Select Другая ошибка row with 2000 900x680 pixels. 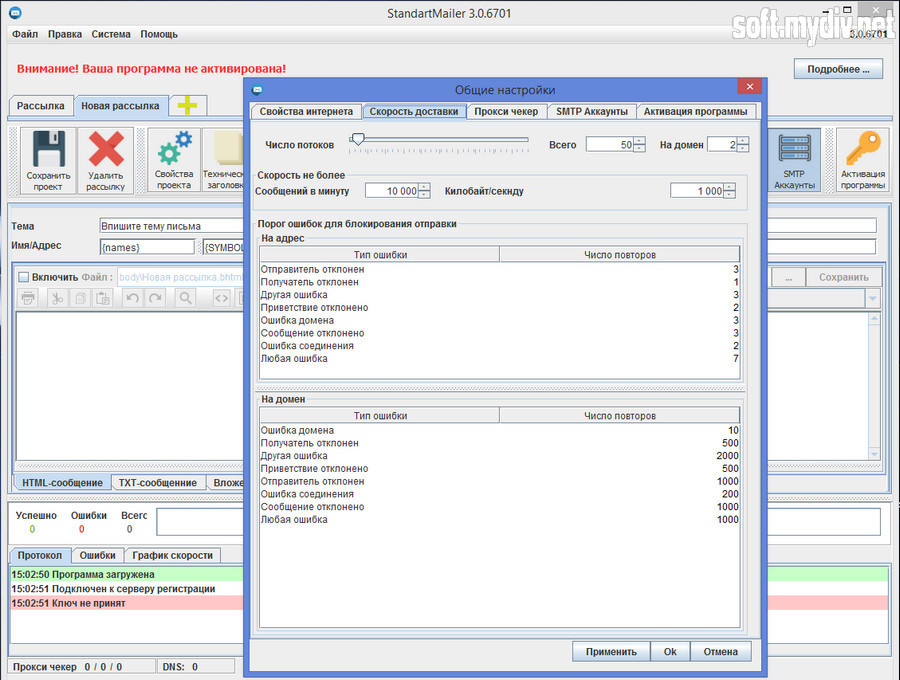(500, 456)
